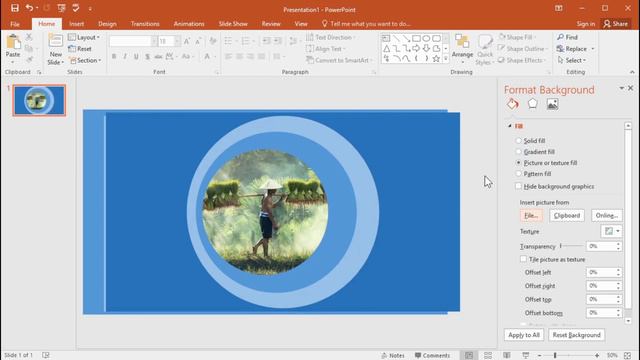Viewport: 640px width, 360px height.
Task: Click the Reset slide icon
Action: [72, 49]
